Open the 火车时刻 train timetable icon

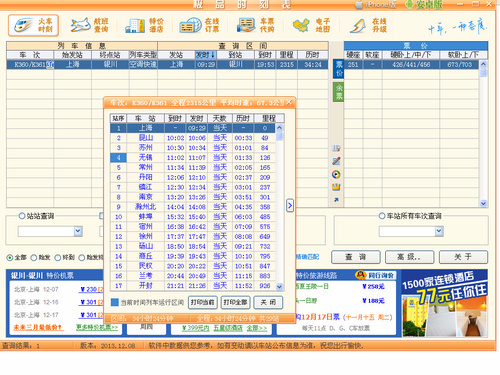coord(33,25)
